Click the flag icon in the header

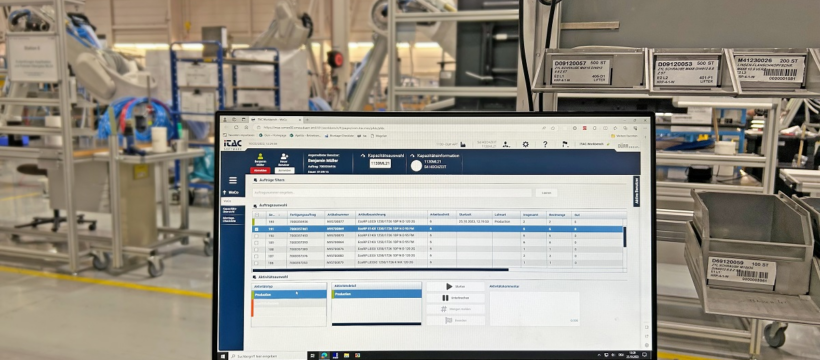(x=565, y=144)
